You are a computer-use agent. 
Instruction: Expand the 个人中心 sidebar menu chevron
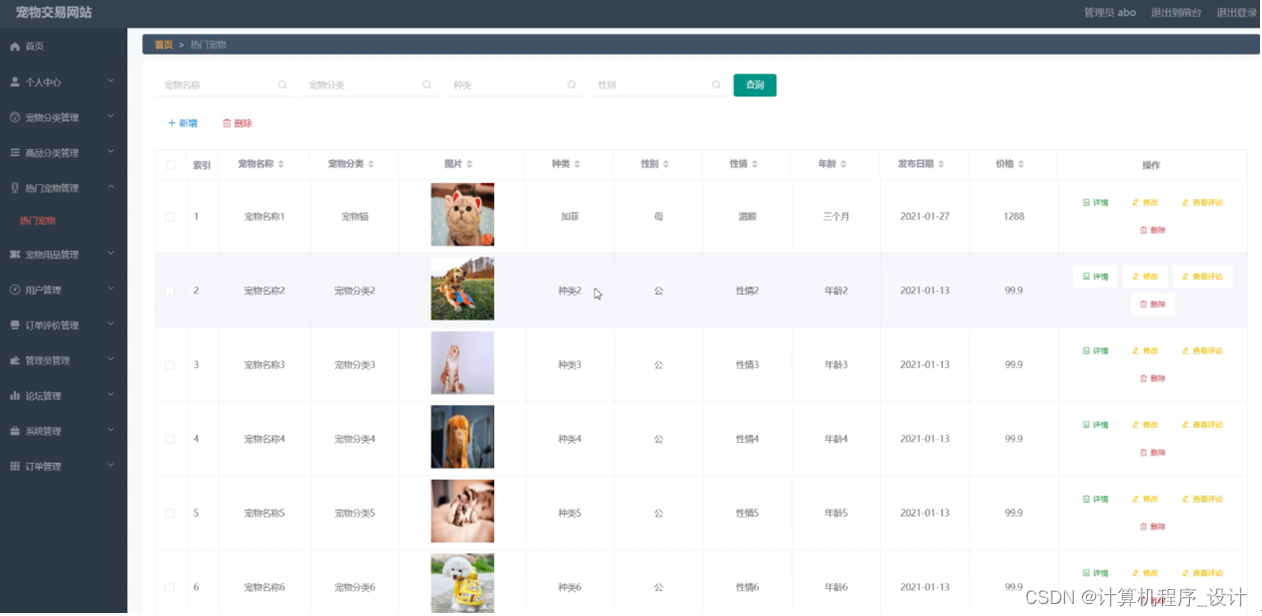click(x=111, y=82)
